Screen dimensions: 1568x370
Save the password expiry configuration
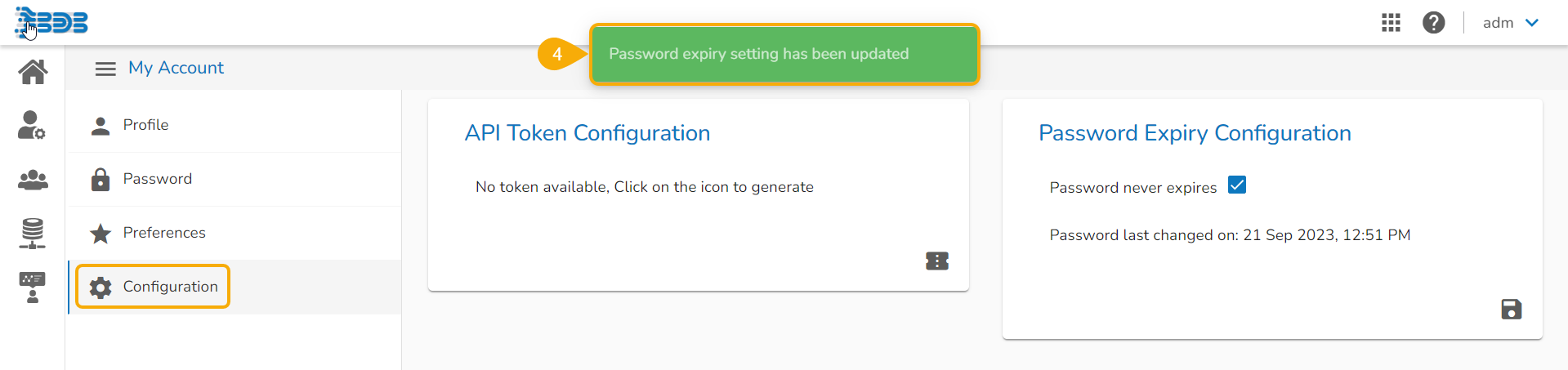[1511, 310]
